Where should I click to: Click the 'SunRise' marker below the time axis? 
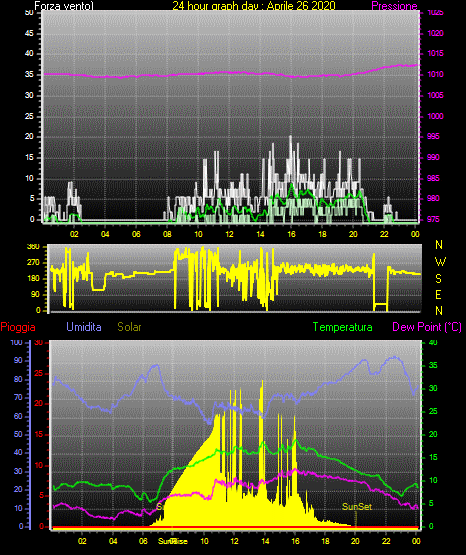point(173,541)
